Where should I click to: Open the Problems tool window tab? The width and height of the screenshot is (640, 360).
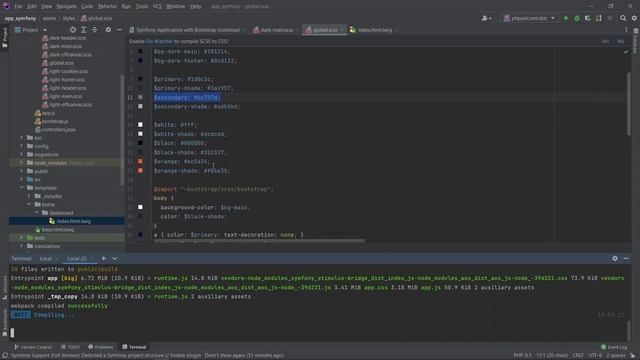pyautogui.click(x=101, y=347)
